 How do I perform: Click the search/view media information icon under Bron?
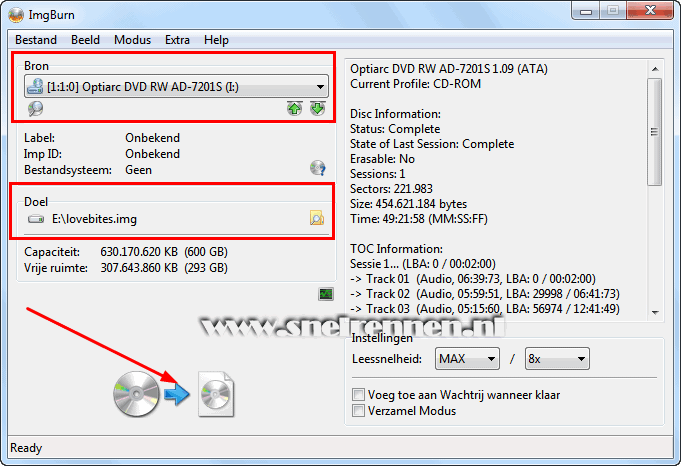(x=36, y=109)
